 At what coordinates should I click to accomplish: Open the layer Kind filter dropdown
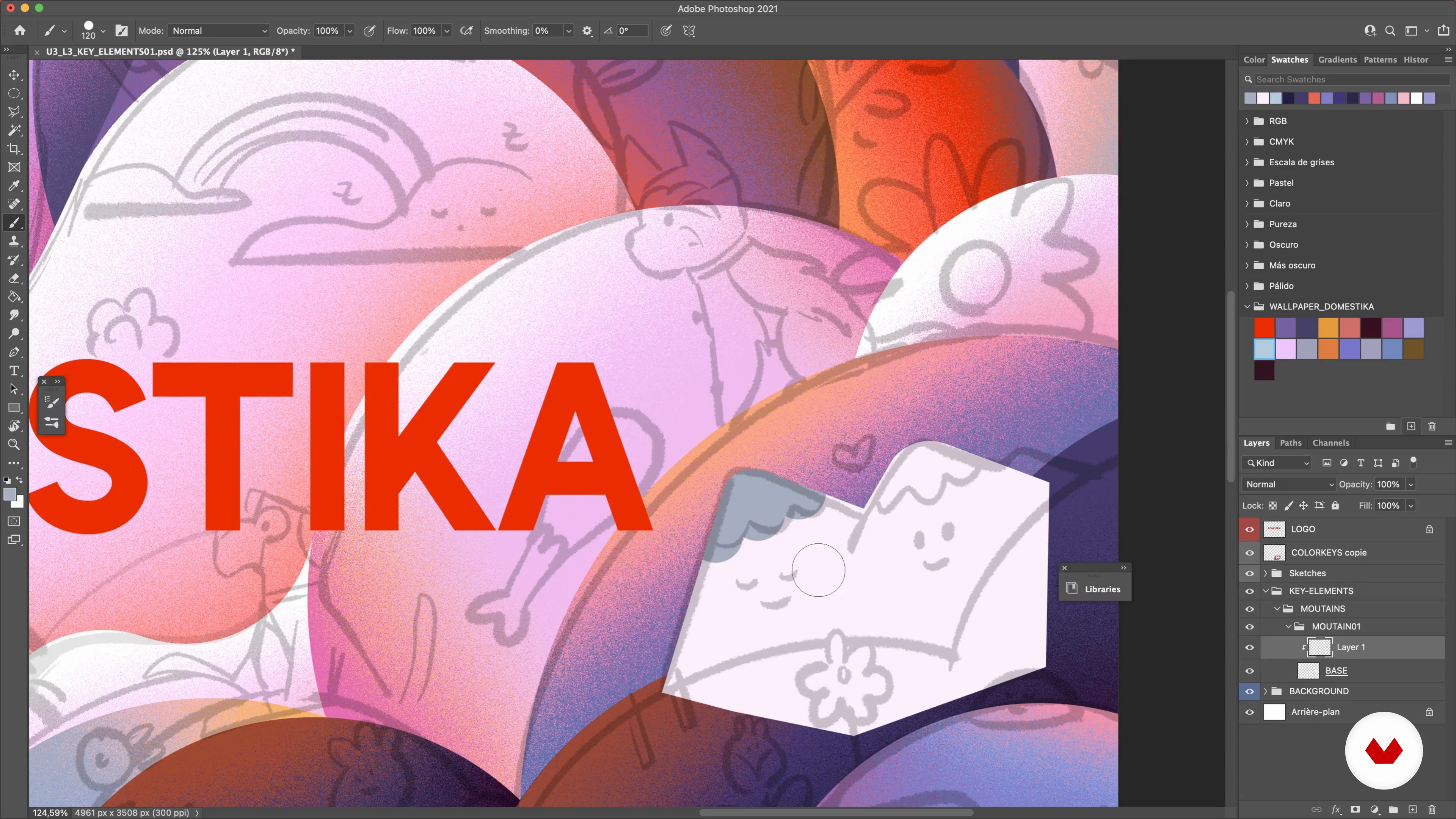pyautogui.click(x=1276, y=463)
